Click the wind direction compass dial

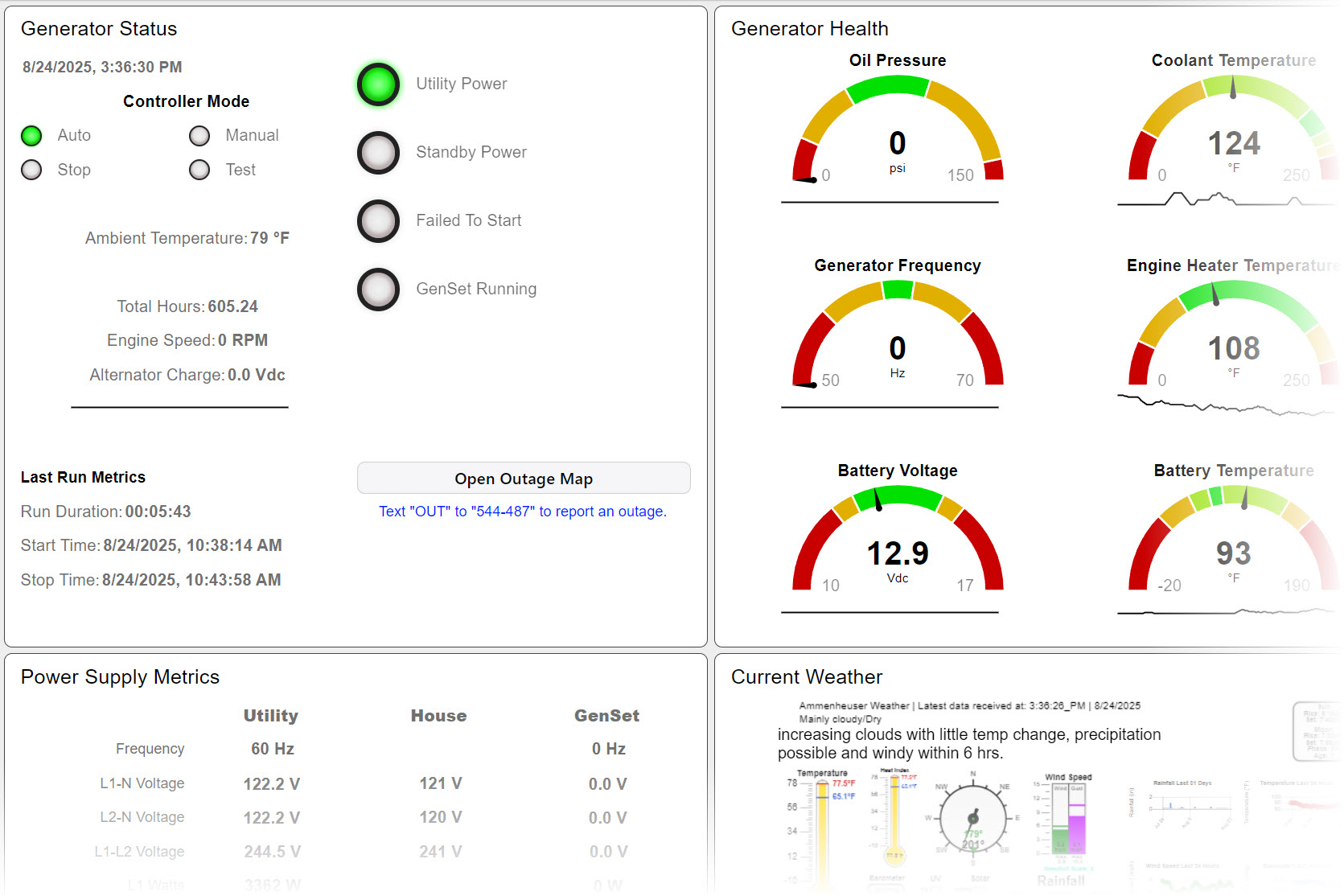[x=972, y=819]
